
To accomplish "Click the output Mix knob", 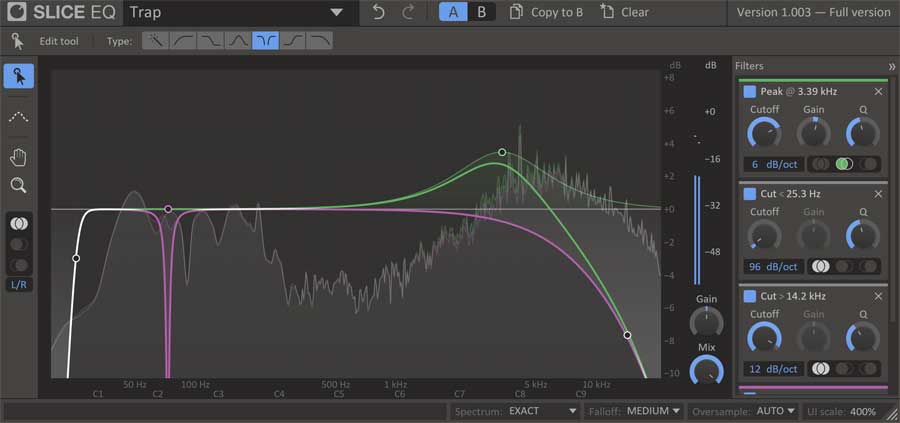I will pyautogui.click(x=707, y=370).
